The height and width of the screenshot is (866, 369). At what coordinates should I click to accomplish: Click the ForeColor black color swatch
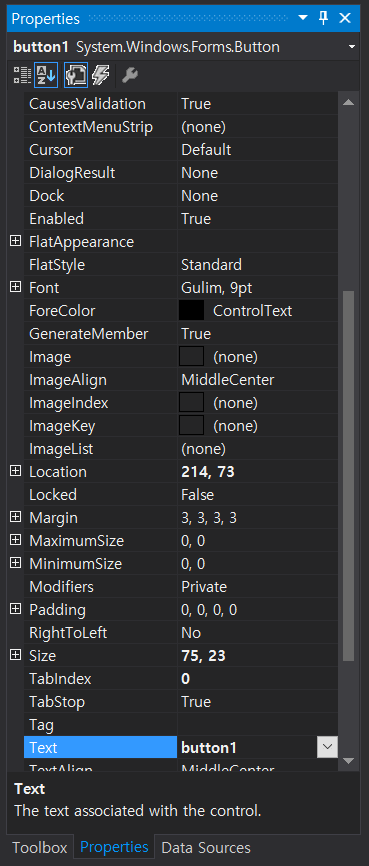tap(192, 310)
